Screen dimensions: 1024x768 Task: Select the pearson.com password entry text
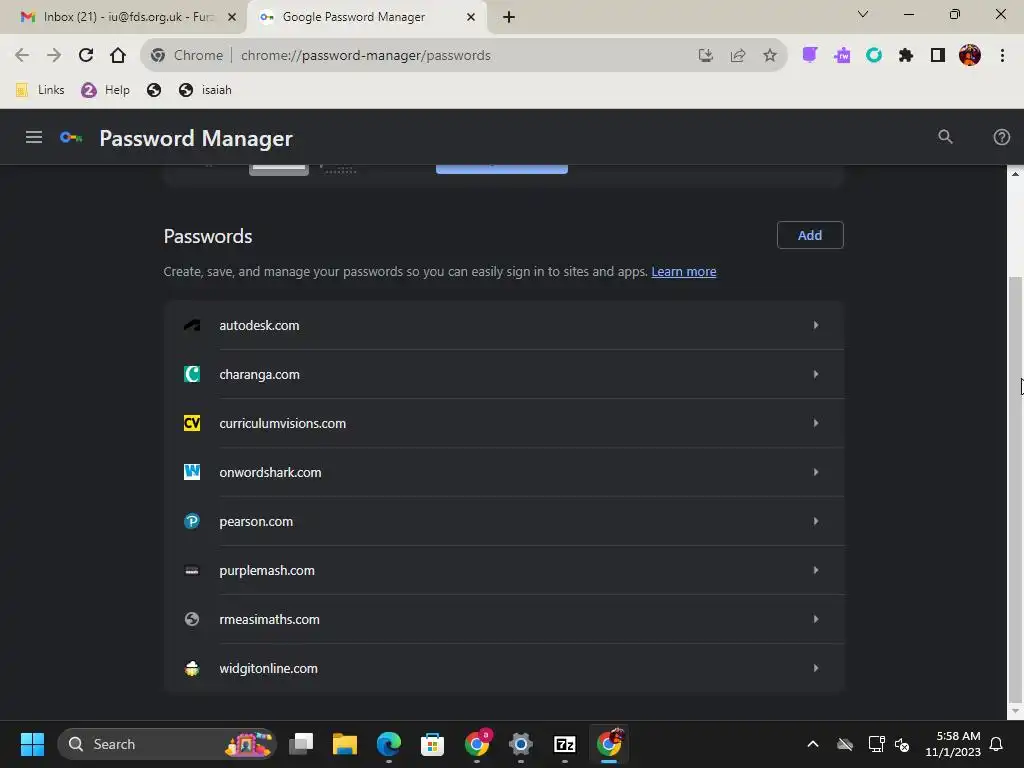point(256,521)
